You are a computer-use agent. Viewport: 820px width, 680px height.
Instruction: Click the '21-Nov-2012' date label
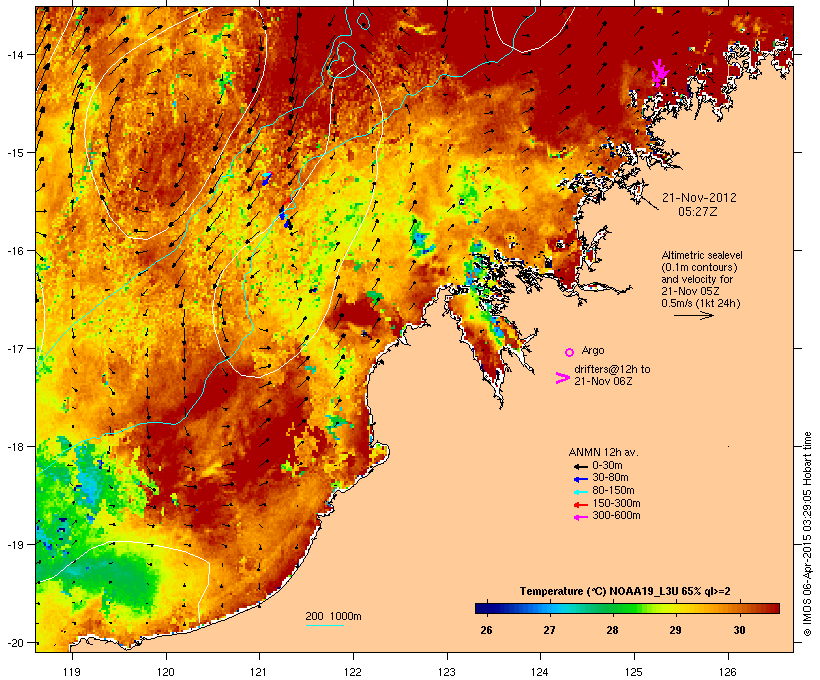coord(699,198)
